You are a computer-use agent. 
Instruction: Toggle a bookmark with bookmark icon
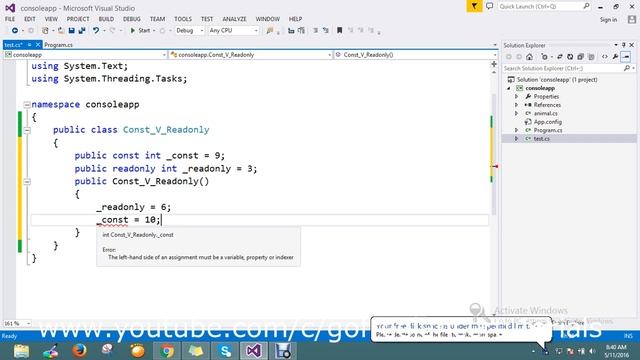(339, 31)
